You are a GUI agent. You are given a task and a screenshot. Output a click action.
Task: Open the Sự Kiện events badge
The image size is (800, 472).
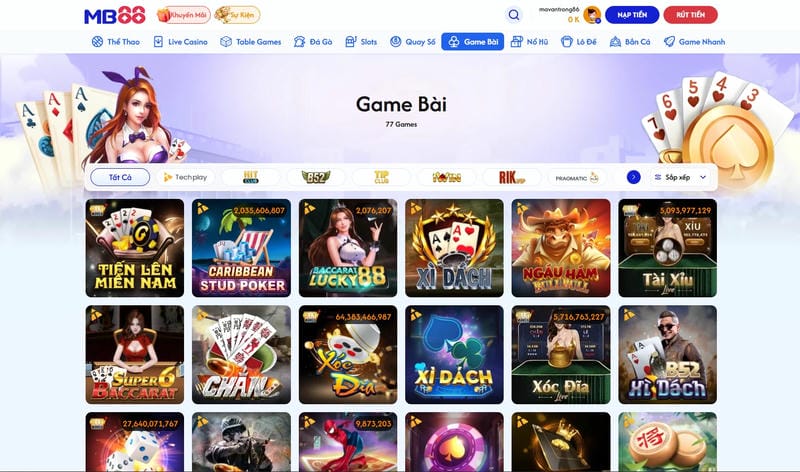237,15
